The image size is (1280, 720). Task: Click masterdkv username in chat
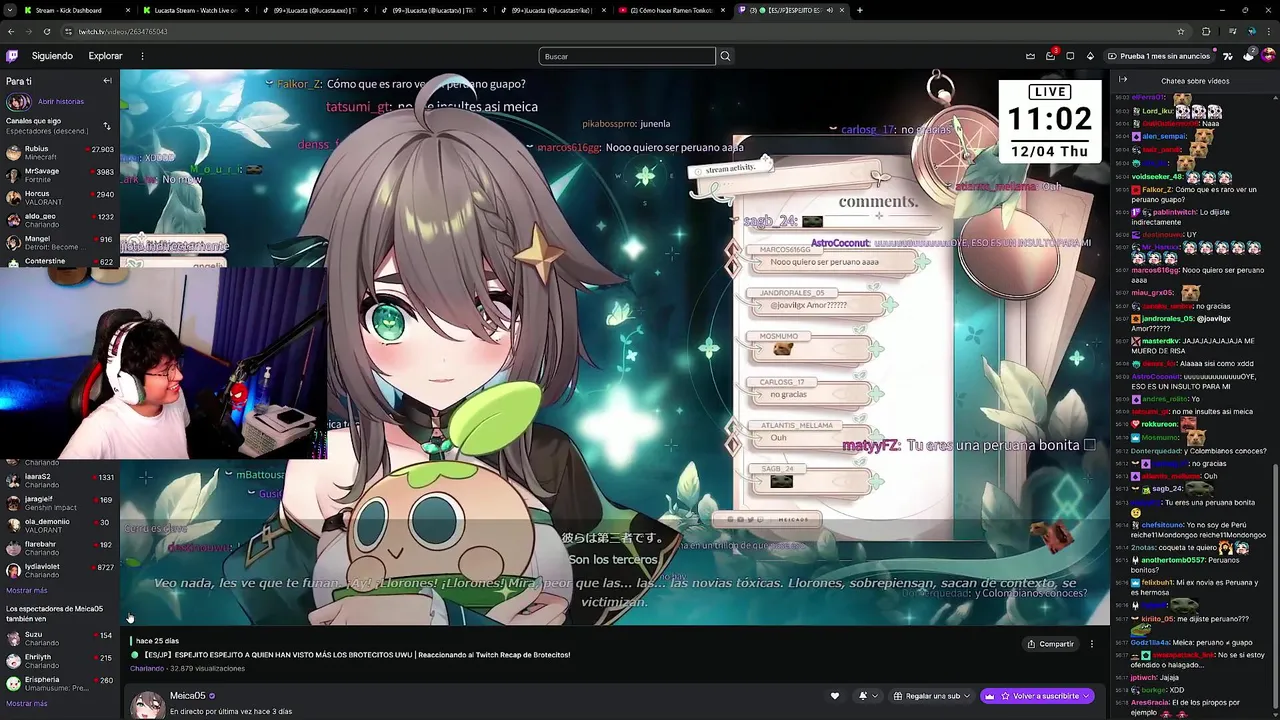click(x=1162, y=341)
